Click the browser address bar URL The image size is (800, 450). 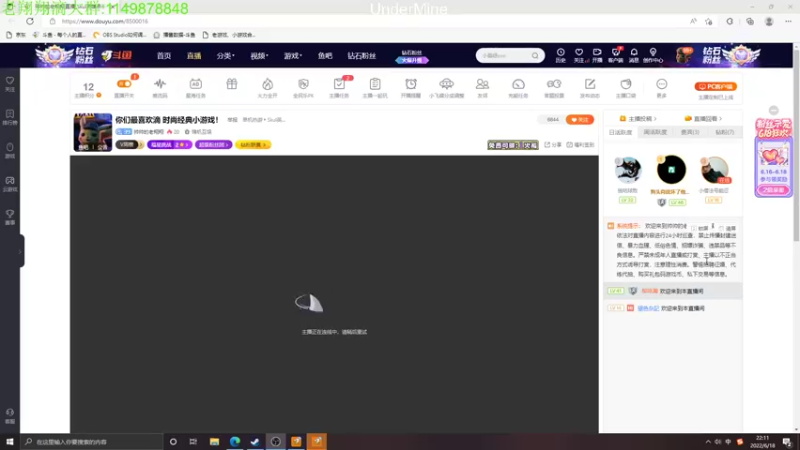(105, 21)
